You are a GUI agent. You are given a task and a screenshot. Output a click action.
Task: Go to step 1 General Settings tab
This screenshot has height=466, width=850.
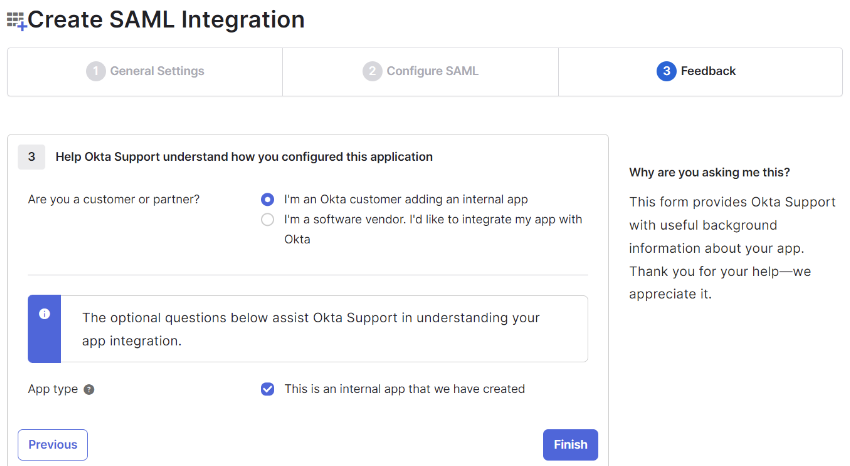[x=145, y=72]
